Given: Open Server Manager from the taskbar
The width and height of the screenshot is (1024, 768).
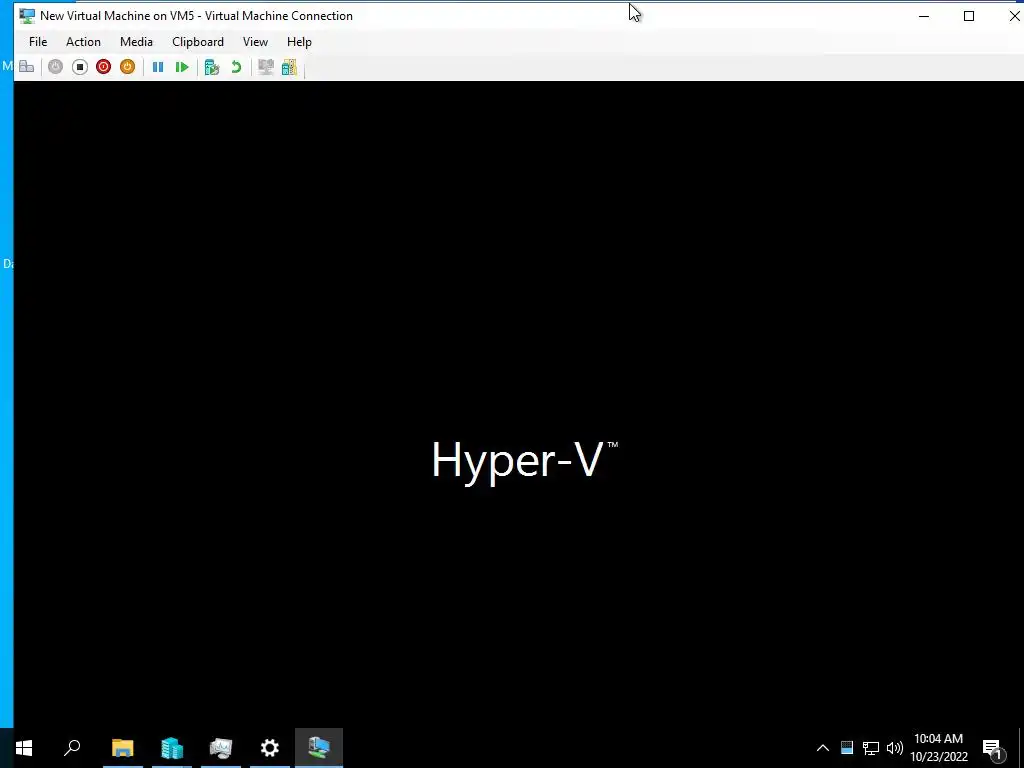Looking at the screenshot, I should tap(172, 748).
